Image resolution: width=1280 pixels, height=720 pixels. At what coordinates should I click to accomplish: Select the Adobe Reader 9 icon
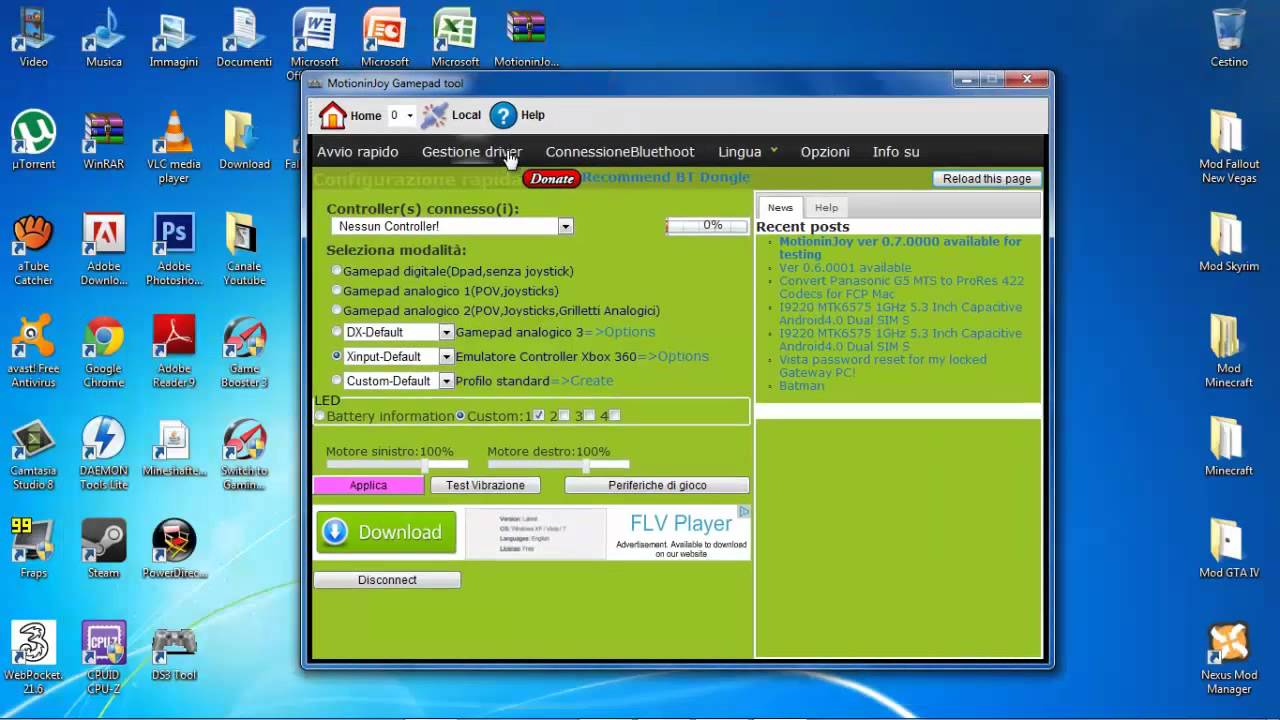coord(174,353)
